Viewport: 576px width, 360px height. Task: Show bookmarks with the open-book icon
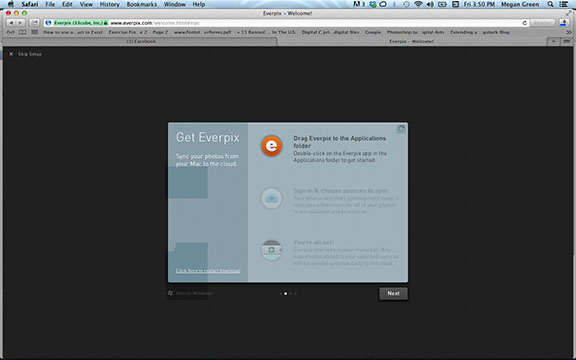point(23,32)
